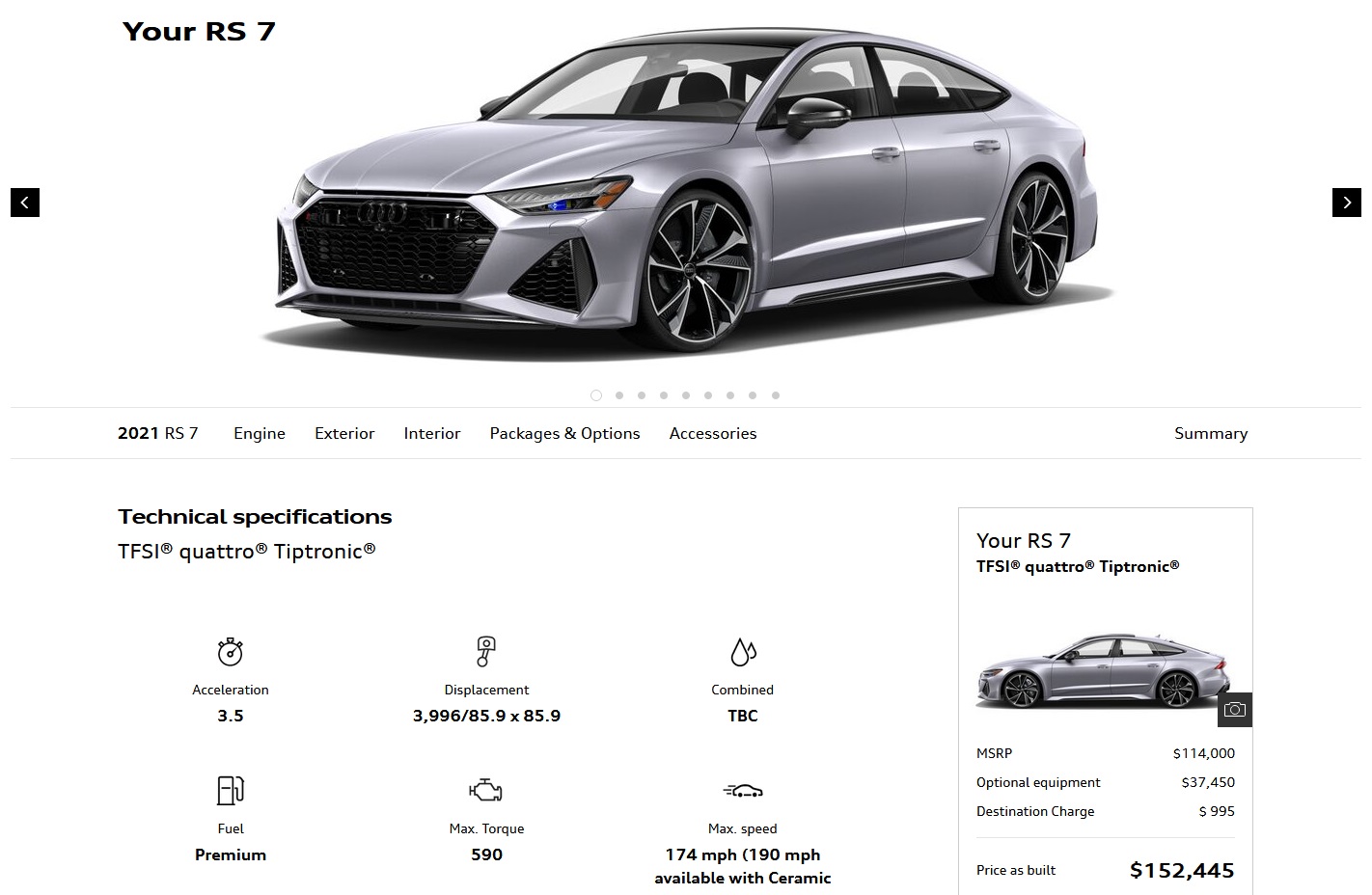
Task: Switch to the Accessories tab
Action: (x=713, y=433)
